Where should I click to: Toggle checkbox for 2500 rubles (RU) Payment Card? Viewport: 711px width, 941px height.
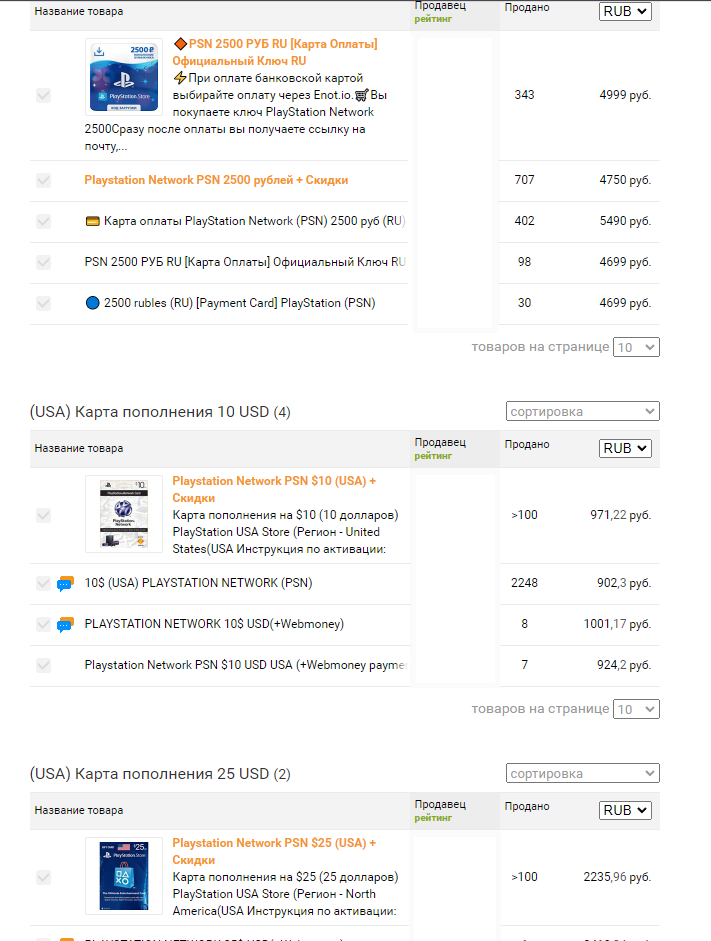pos(44,303)
